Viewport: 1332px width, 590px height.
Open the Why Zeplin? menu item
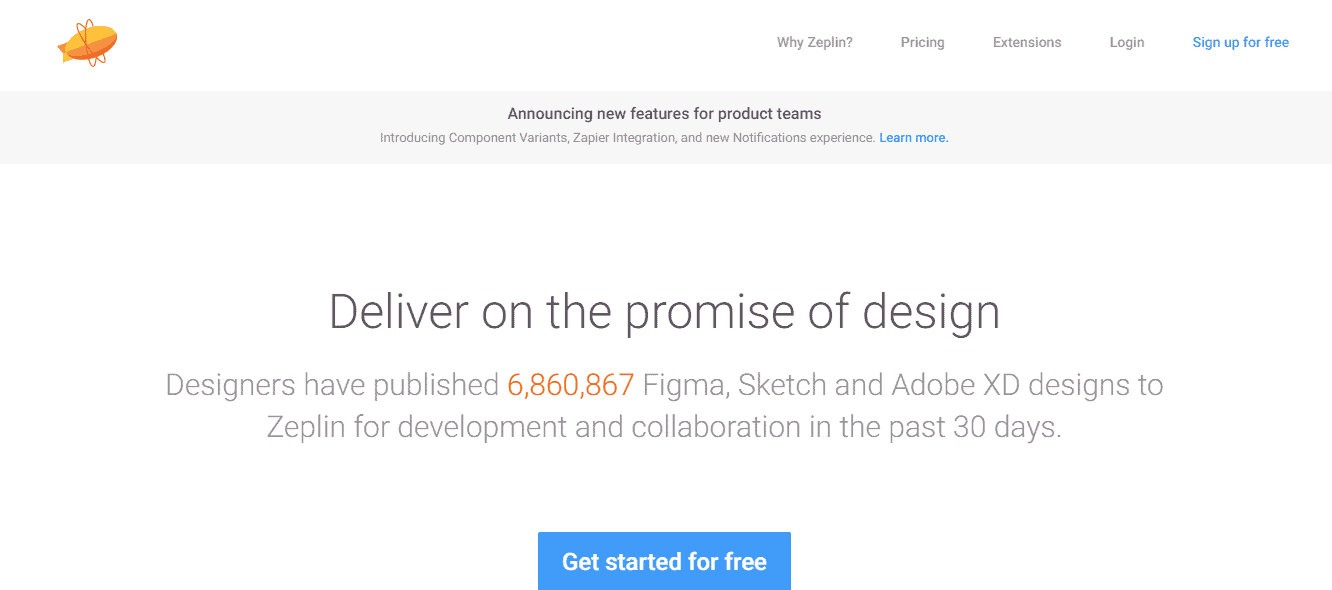tap(815, 42)
